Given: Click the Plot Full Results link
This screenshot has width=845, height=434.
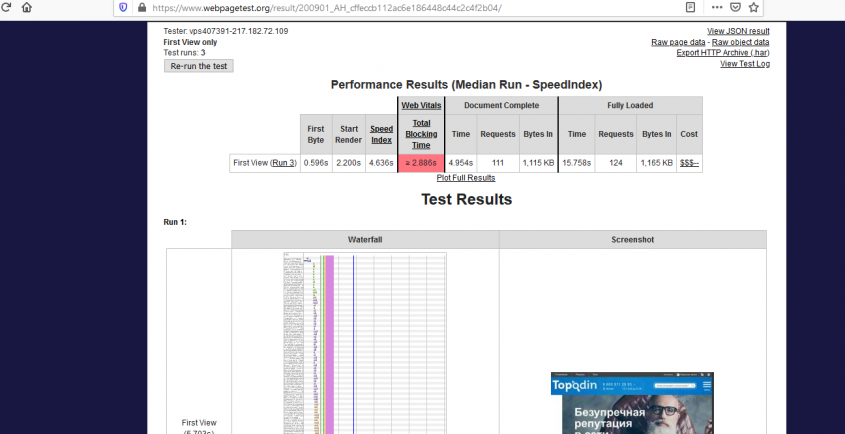Looking at the screenshot, I should tap(466, 177).
